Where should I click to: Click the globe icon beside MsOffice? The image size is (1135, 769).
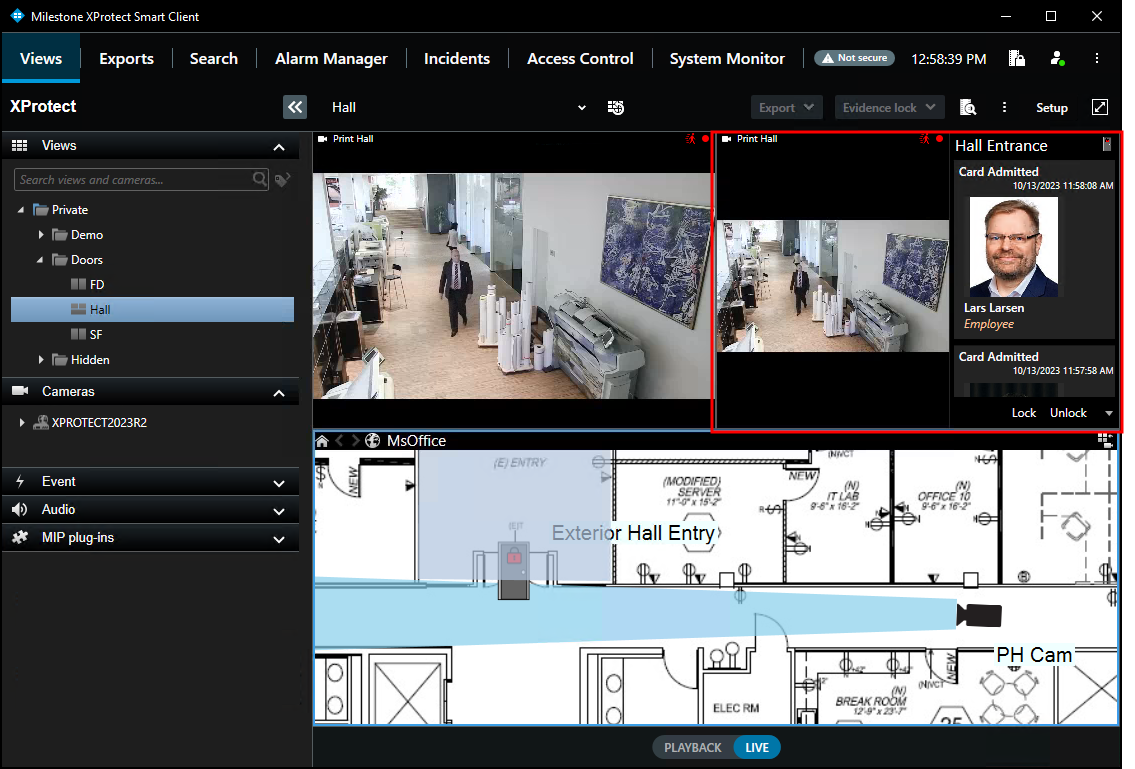tap(373, 440)
